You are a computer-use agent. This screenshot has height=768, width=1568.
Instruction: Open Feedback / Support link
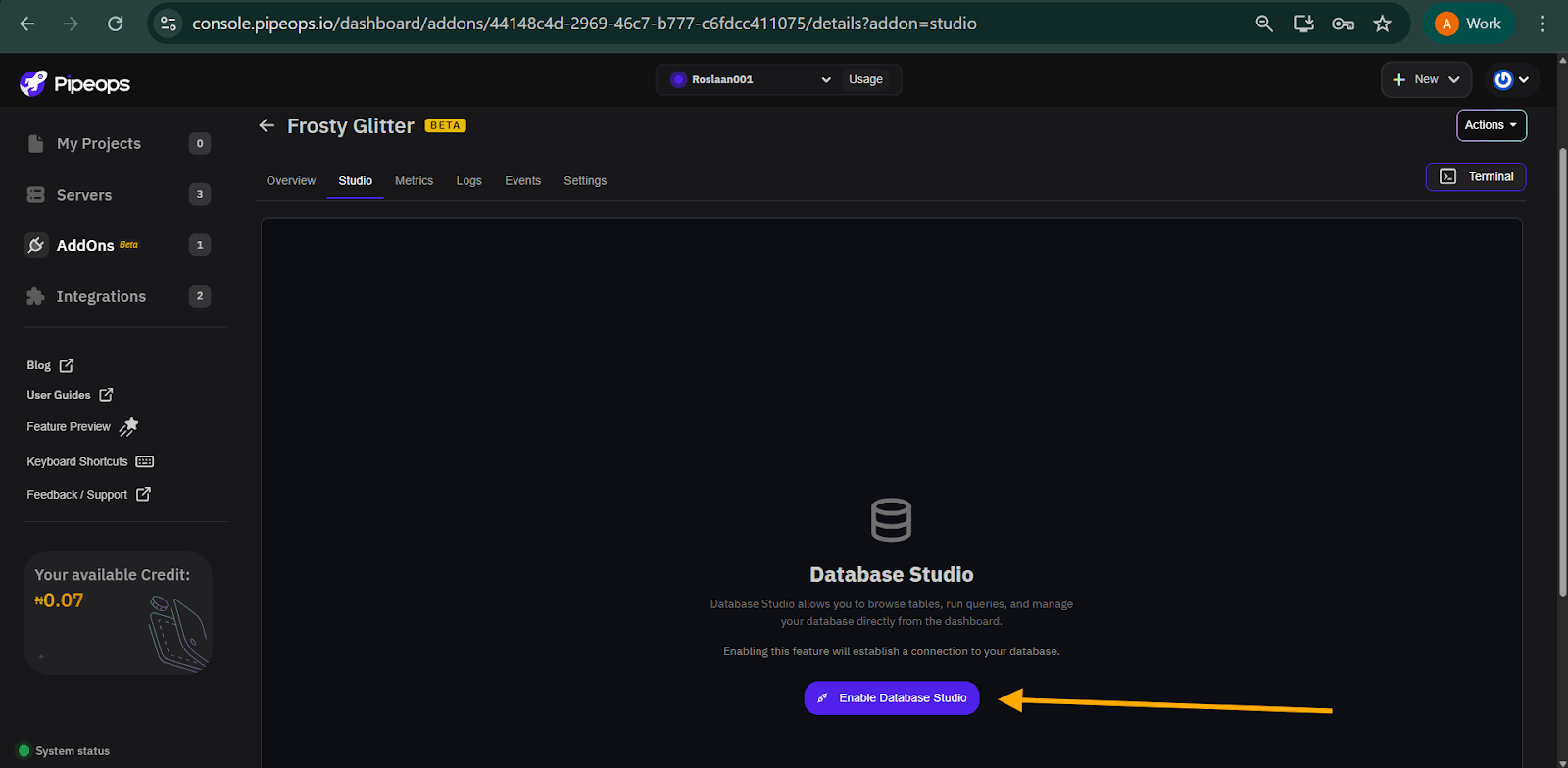pos(88,495)
